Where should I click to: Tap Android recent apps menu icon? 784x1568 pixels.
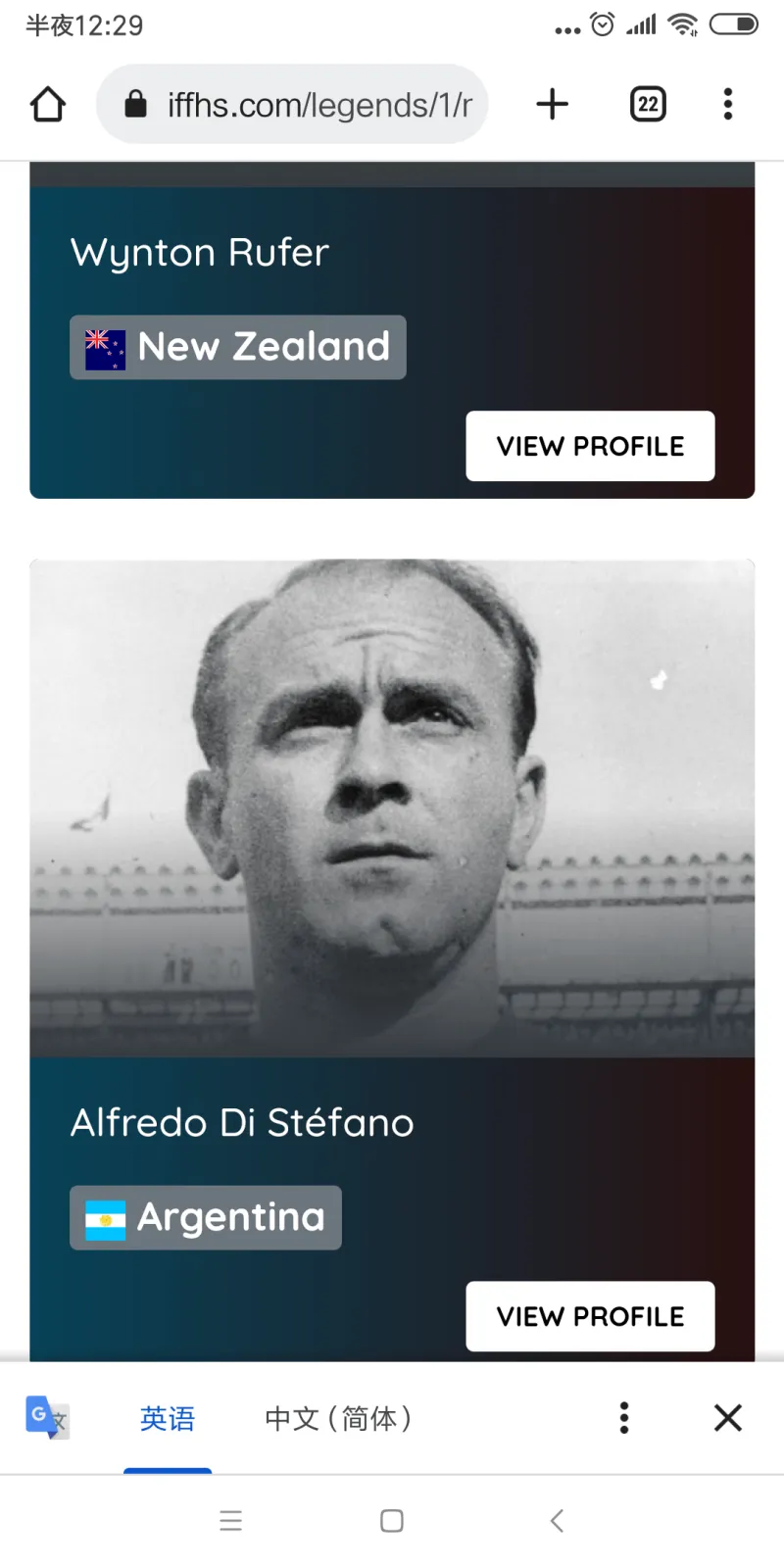231,1521
